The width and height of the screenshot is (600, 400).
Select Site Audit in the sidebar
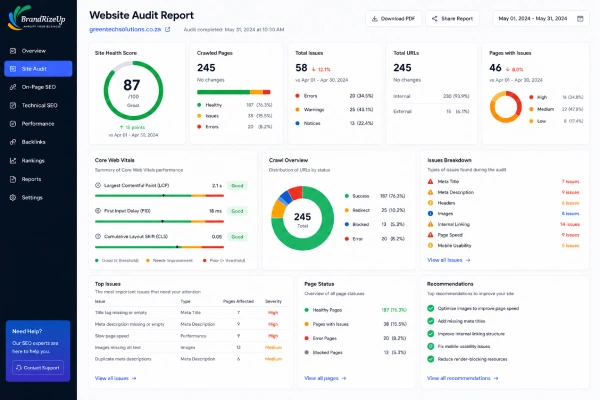38,69
